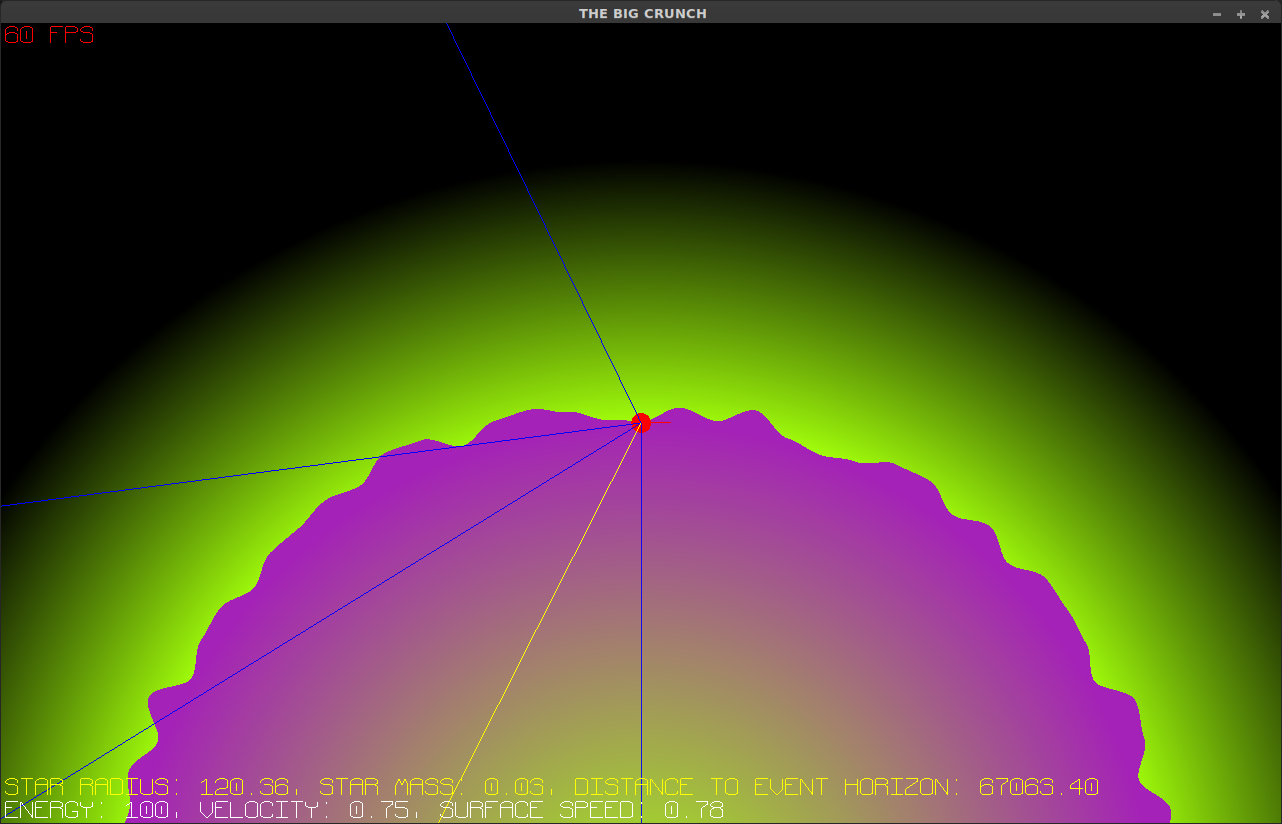Minimize the THE BIG CRUNCH window

(x=1217, y=14)
